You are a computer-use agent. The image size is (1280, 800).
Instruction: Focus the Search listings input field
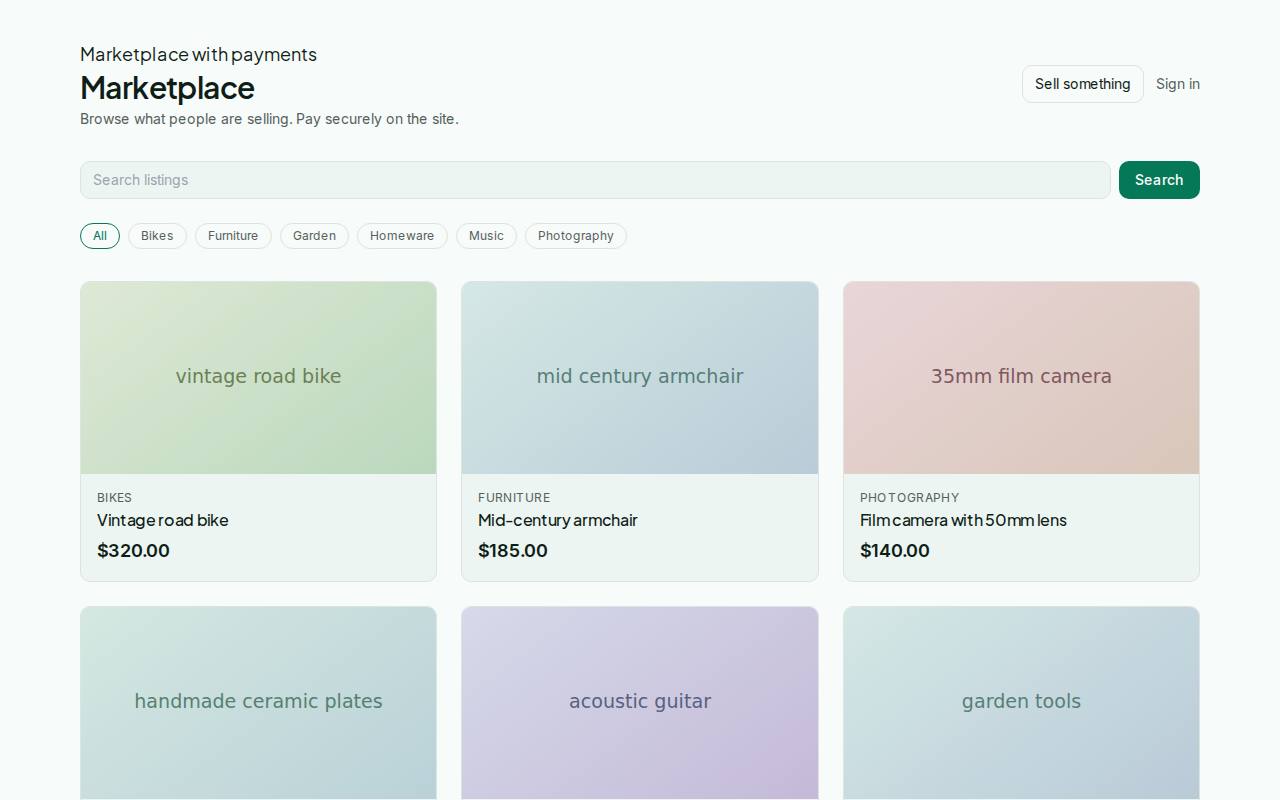595,180
